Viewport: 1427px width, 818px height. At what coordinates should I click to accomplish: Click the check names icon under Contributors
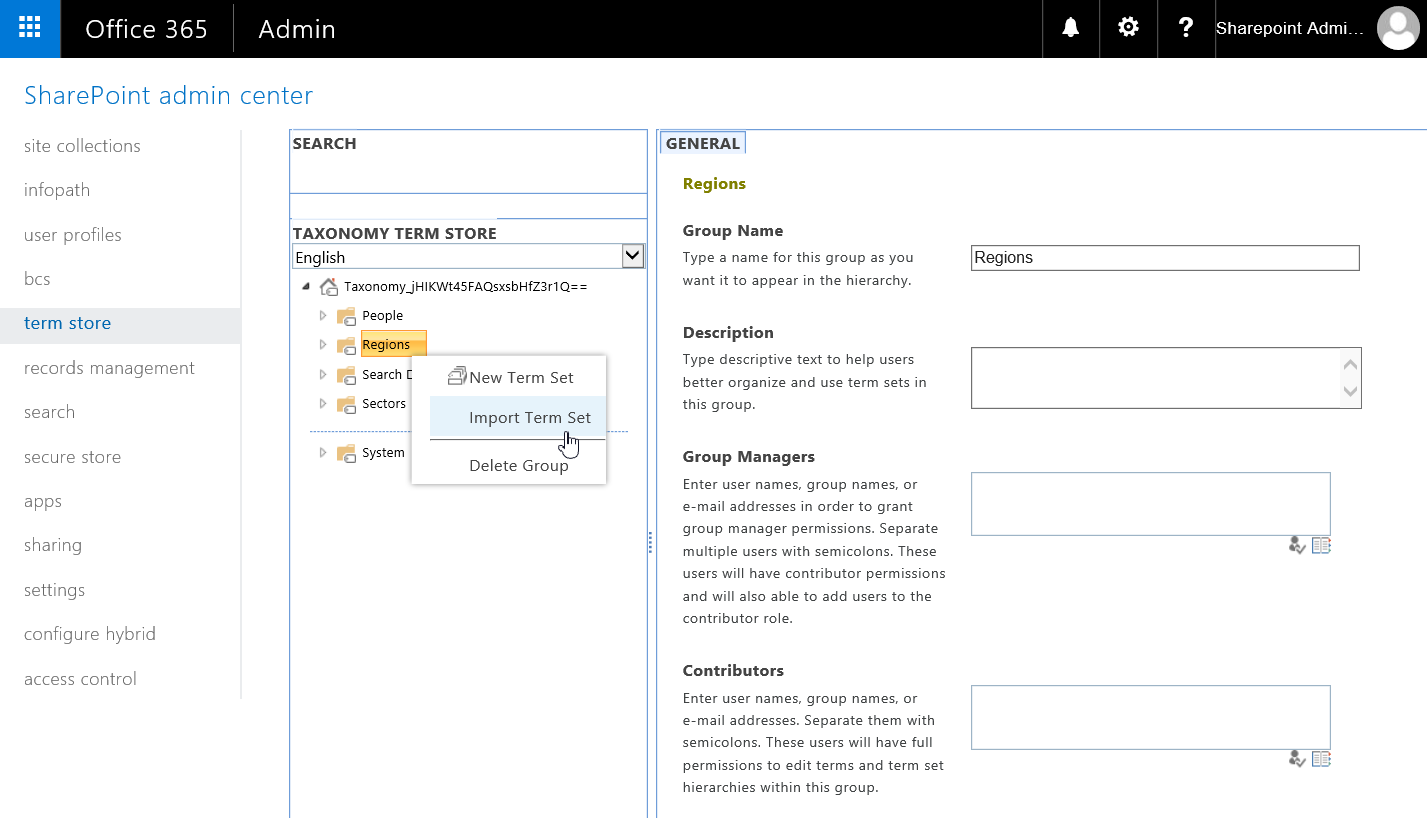(x=1297, y=759)
